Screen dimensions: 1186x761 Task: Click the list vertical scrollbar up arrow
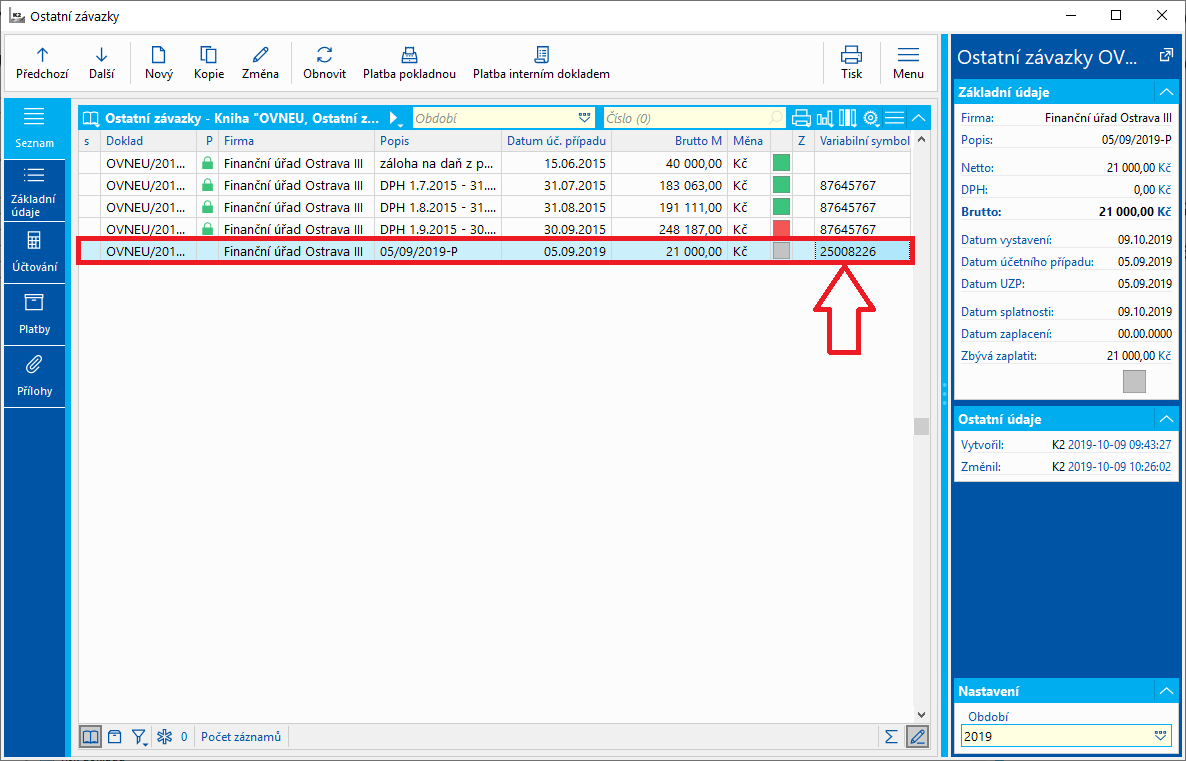[921, 139]
